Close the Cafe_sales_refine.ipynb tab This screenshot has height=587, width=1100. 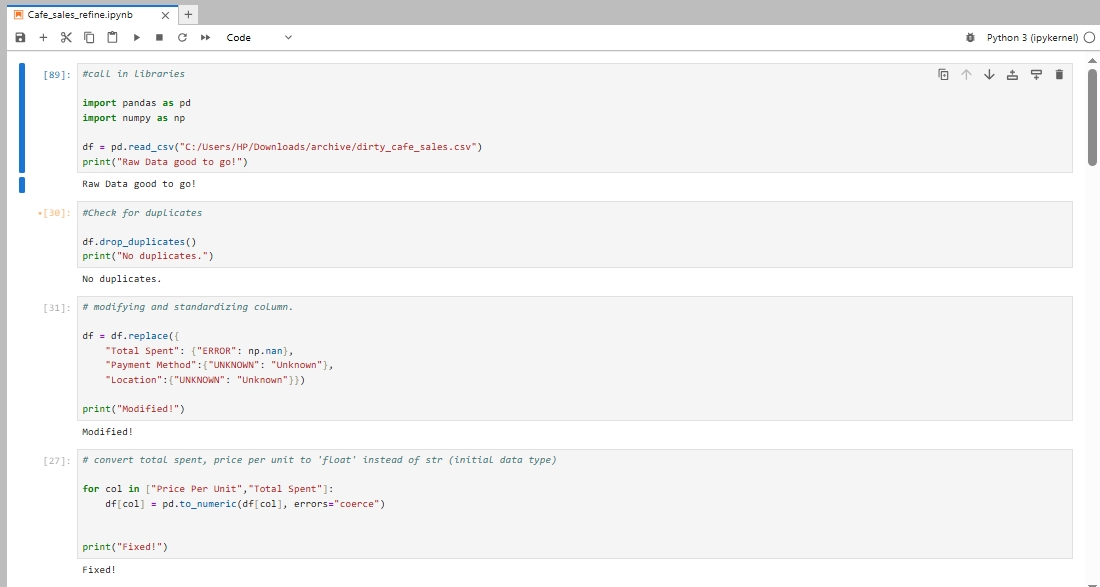pyautogui.click(x=165, y=15)
